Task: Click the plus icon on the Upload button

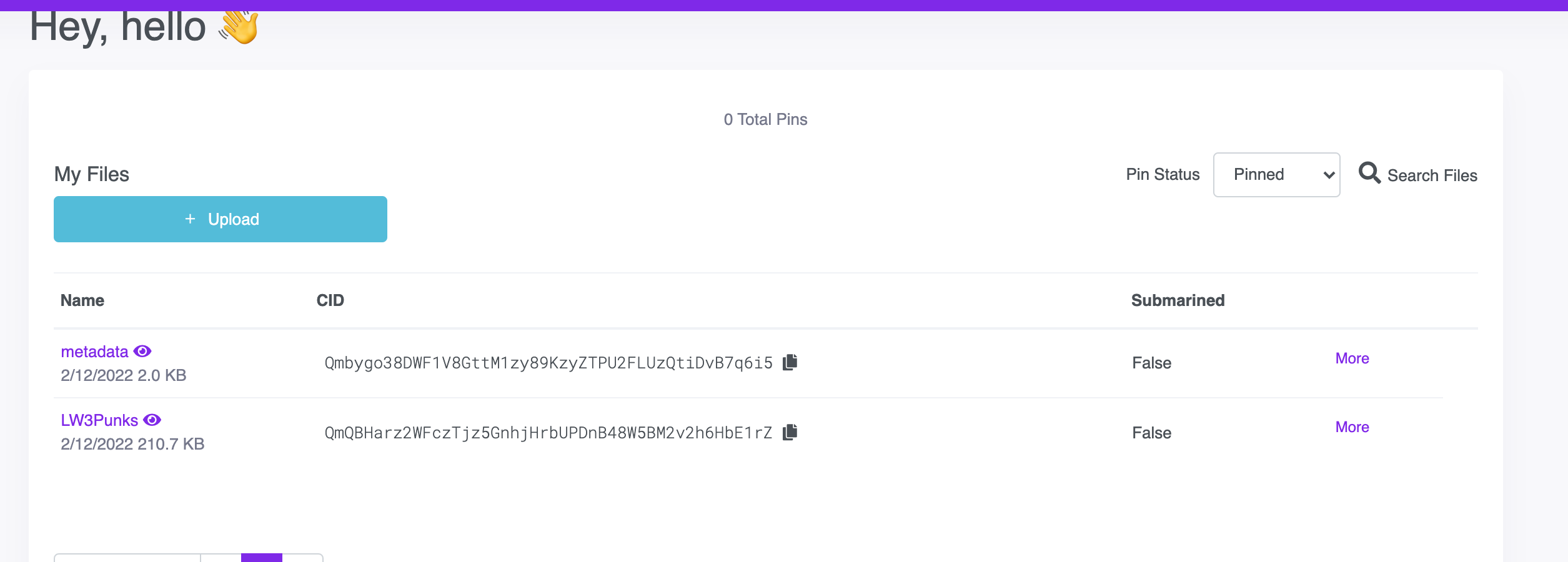Action: coord(189,219)
